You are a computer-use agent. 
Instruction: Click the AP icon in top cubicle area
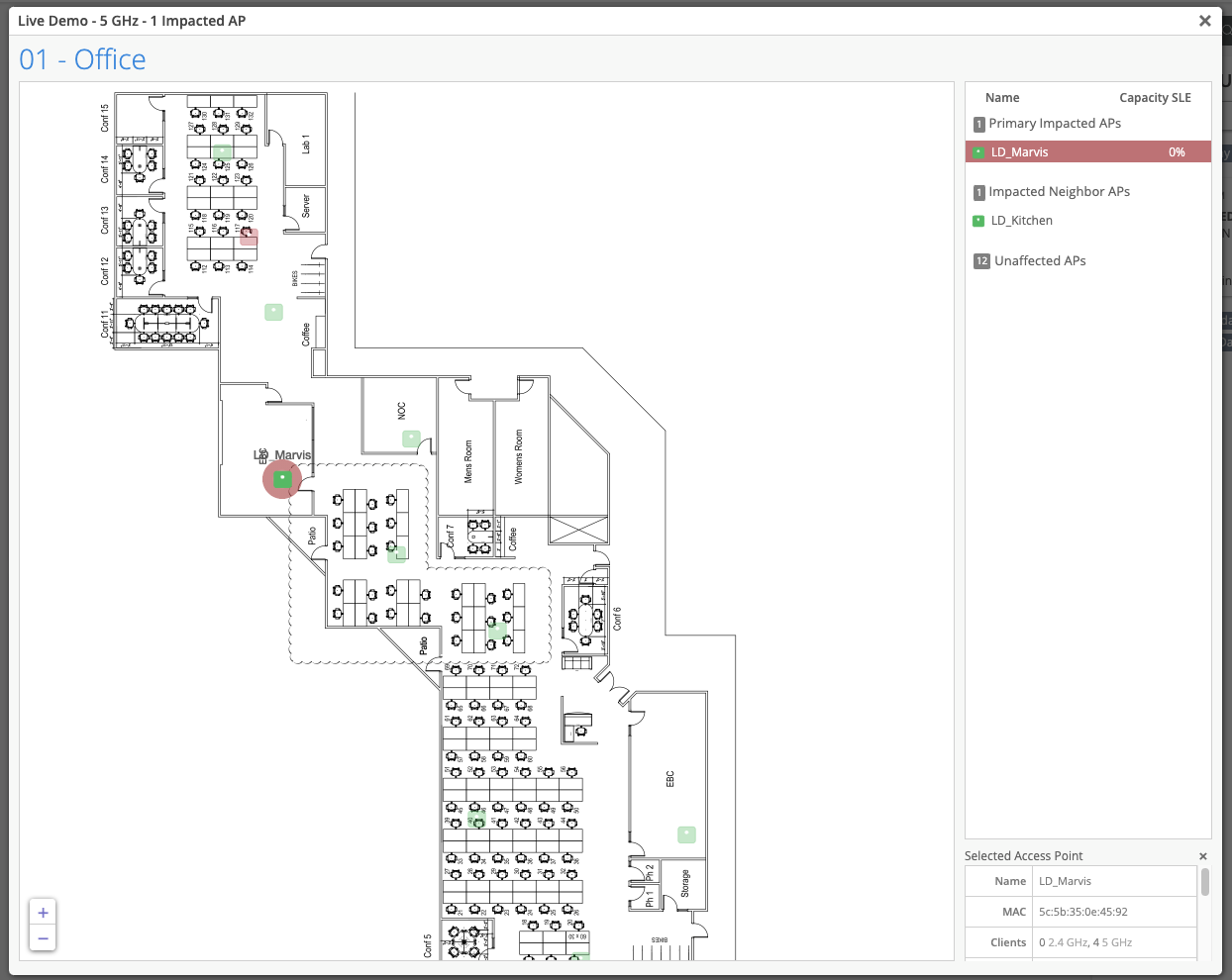click(222, 152)
